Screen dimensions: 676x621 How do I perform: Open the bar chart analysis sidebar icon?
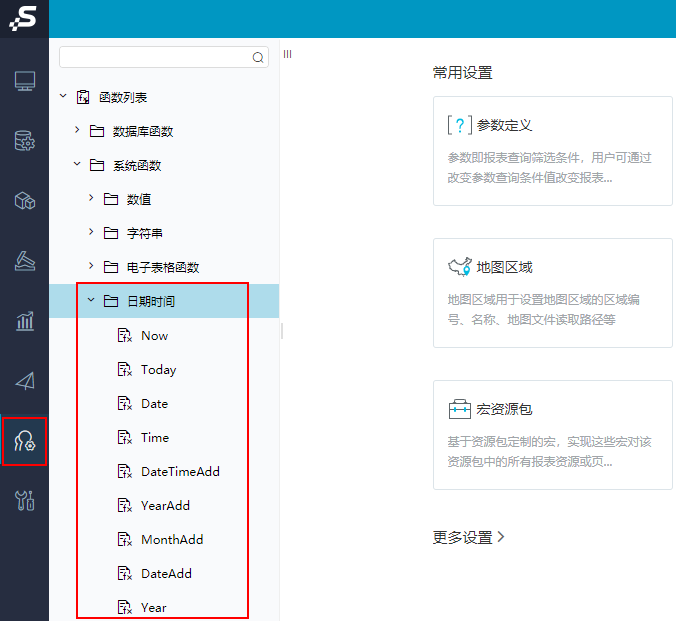25,321
